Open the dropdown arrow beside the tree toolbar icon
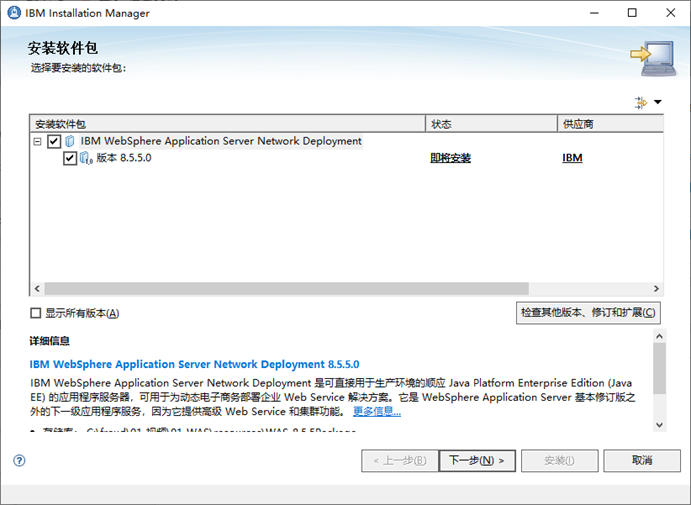Viewport: 691px width, 505px height. [658, 102]
